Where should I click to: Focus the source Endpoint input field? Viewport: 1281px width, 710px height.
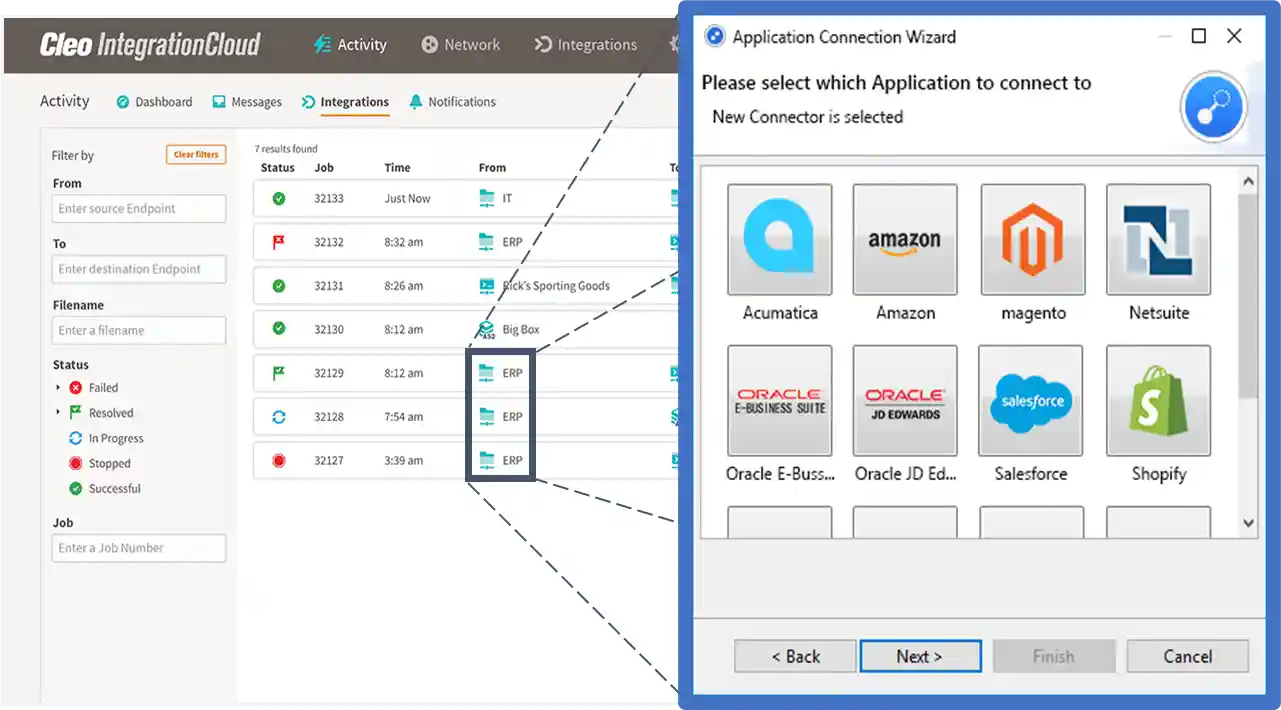click(139, 209)
